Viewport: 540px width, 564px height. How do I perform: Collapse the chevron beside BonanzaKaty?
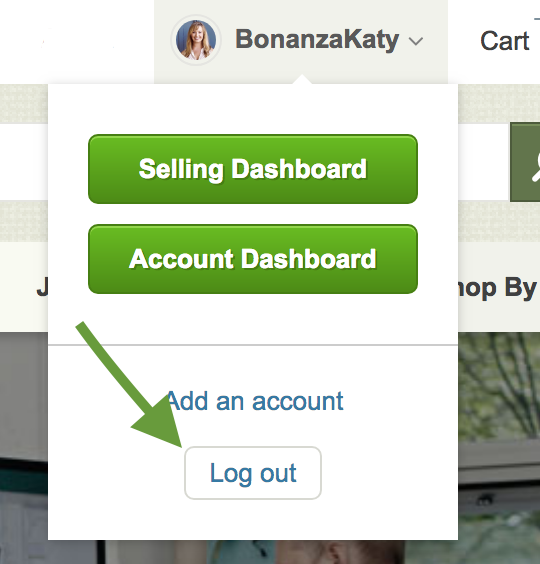point(416,41)
